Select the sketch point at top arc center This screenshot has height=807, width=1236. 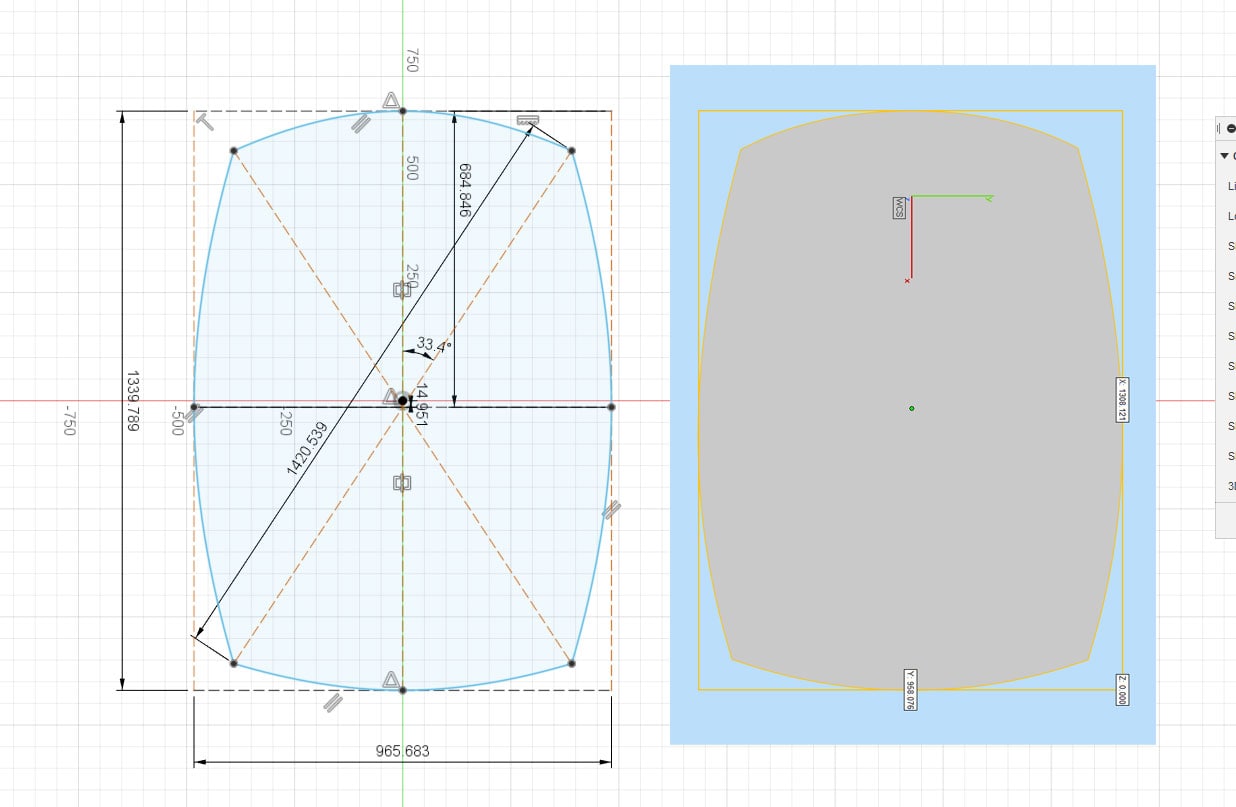coord(402,111)
